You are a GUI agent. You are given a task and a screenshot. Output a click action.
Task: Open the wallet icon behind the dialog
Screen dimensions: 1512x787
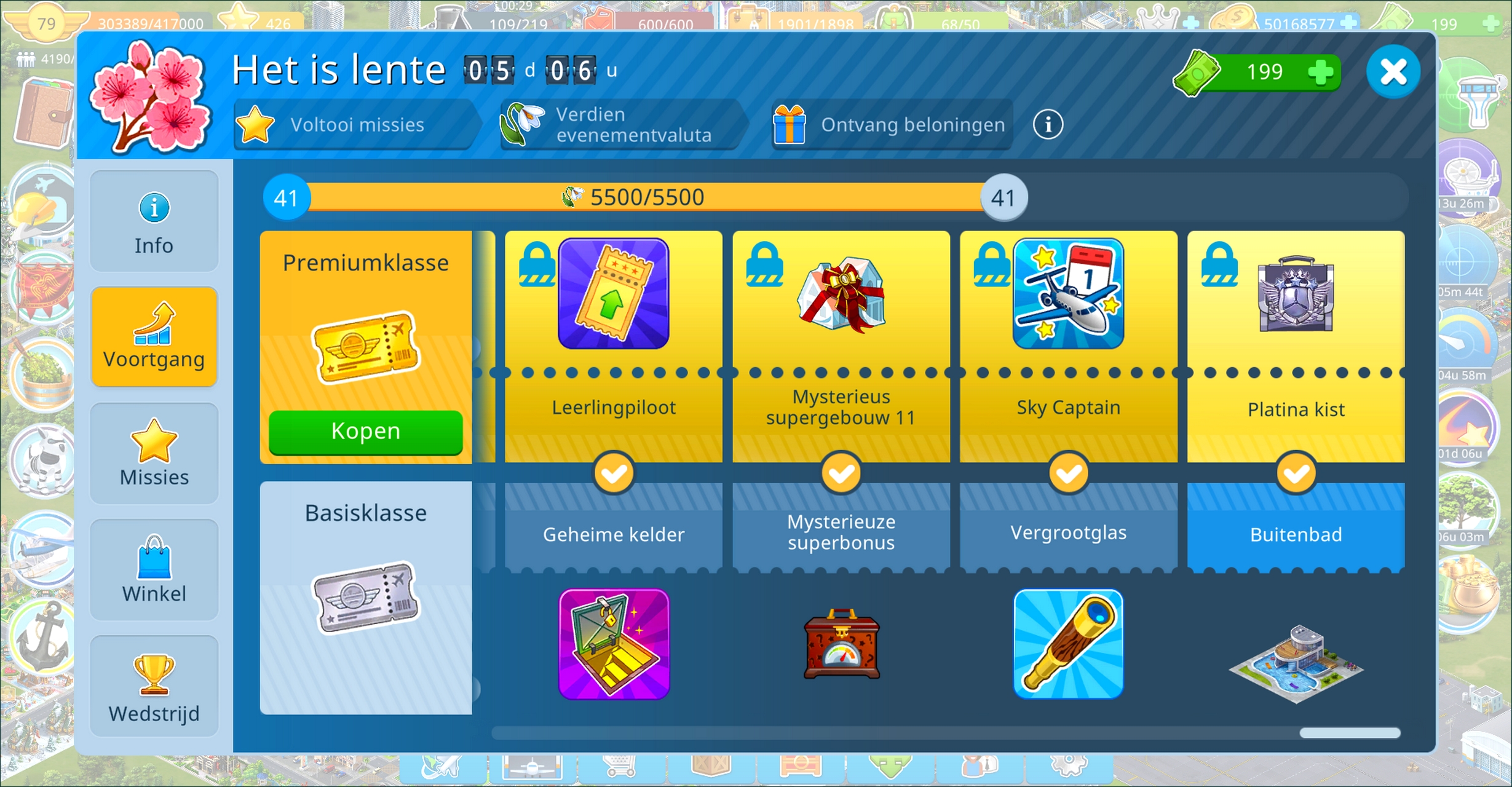(x=44, y=114)
